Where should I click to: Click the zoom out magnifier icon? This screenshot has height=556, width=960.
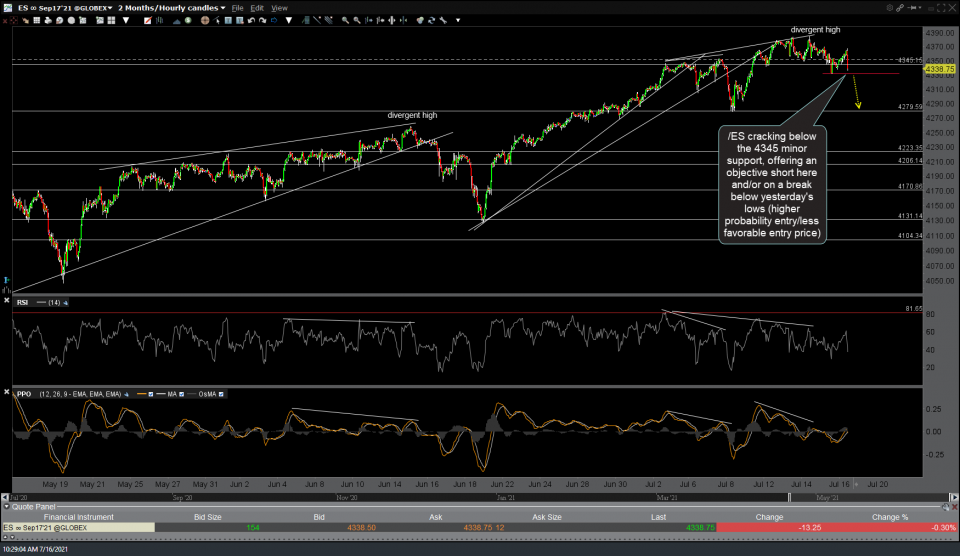[x=356, y=20]
